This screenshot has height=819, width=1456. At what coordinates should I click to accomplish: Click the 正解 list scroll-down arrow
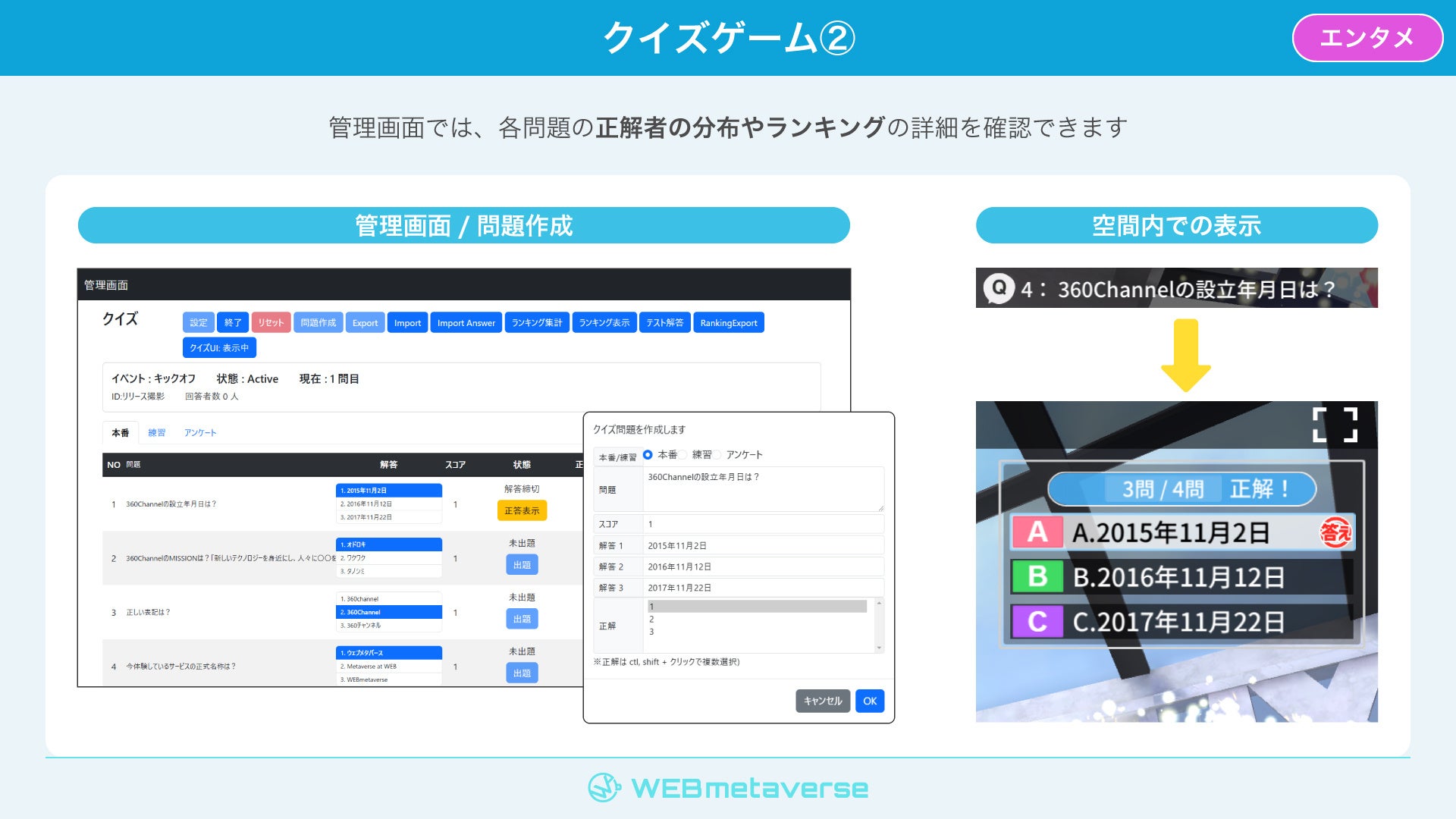(x=879, y=648)
